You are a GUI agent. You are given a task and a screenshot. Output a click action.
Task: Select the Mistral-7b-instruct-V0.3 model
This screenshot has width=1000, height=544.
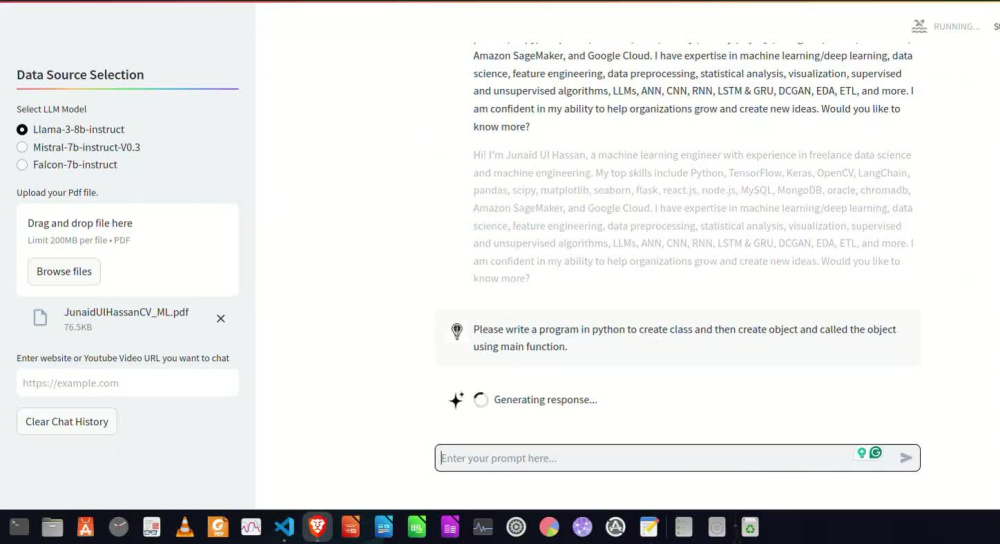22,147
